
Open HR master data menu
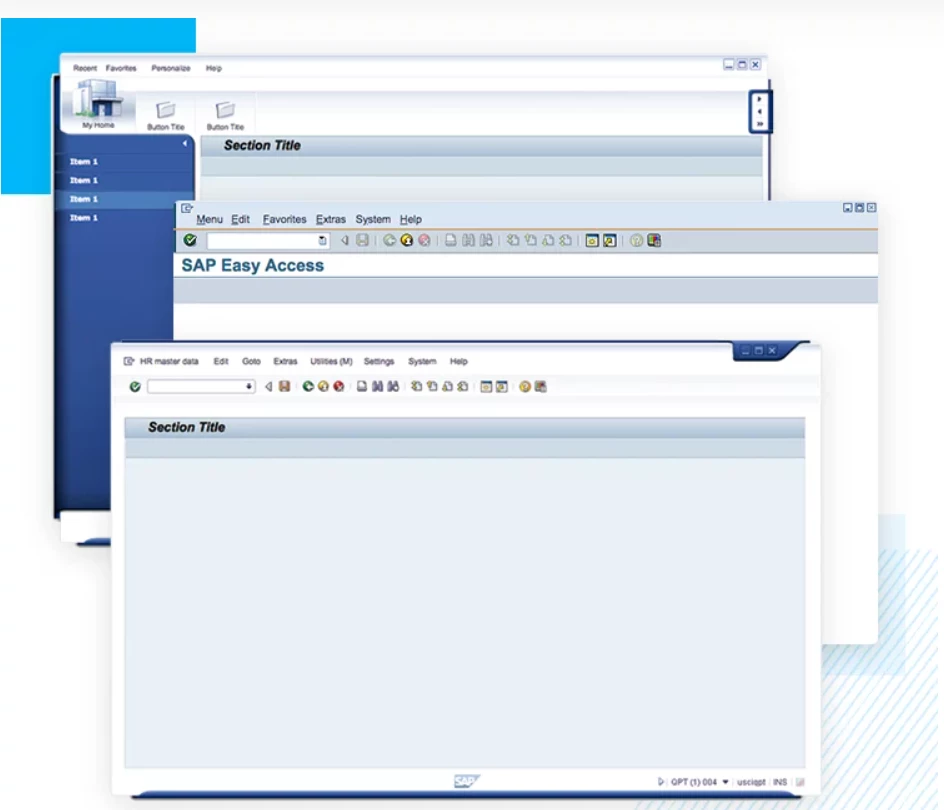[x=169, y=361]
